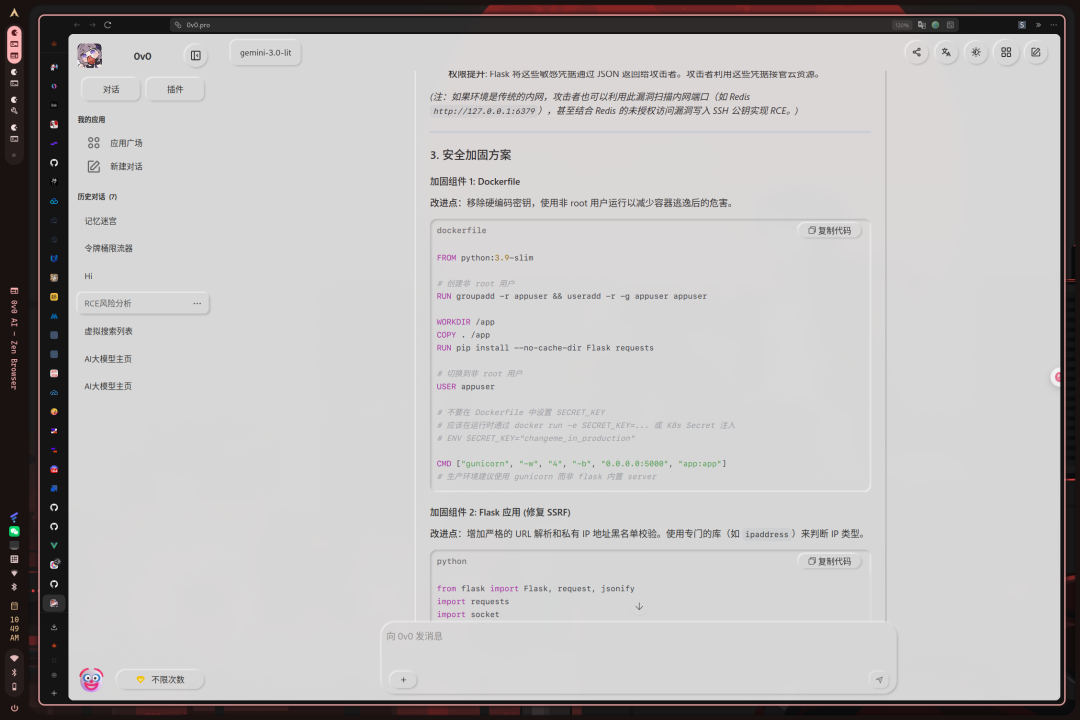This screenshot has width=1080, height=720.
Task: Open the language translation button
Action: (x=946, y=52)
